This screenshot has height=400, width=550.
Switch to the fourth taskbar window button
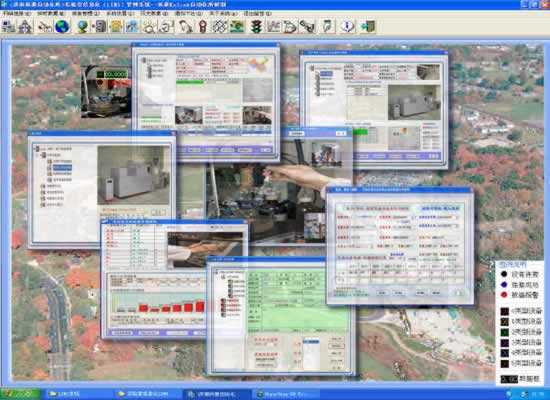[287, 394]
